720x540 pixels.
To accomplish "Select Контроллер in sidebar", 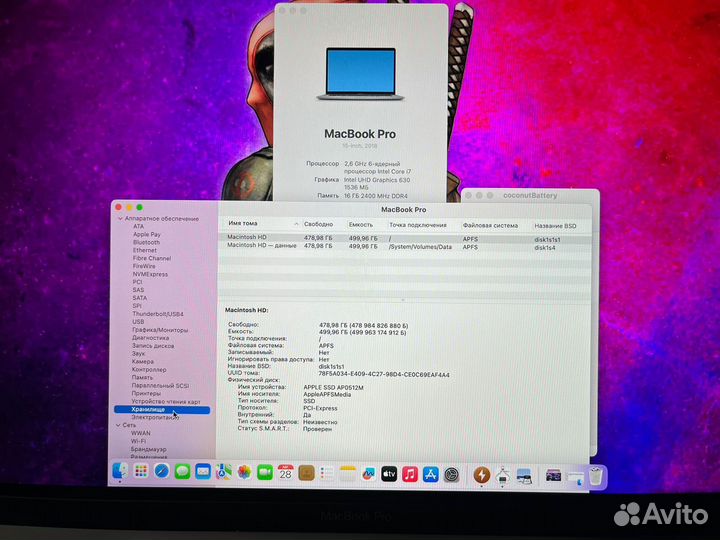I will point(149,369).
